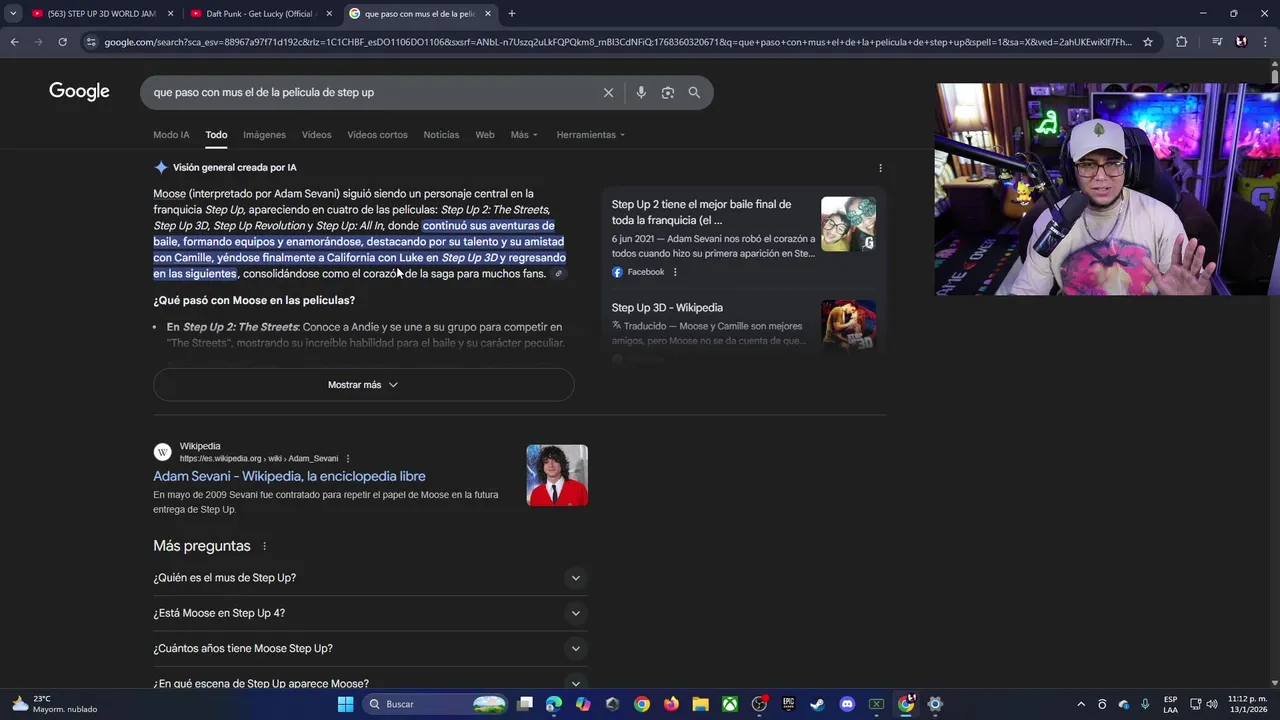Reload the page in Chrome
This screenshot has width=1280, height=720.
click(62, 42)
